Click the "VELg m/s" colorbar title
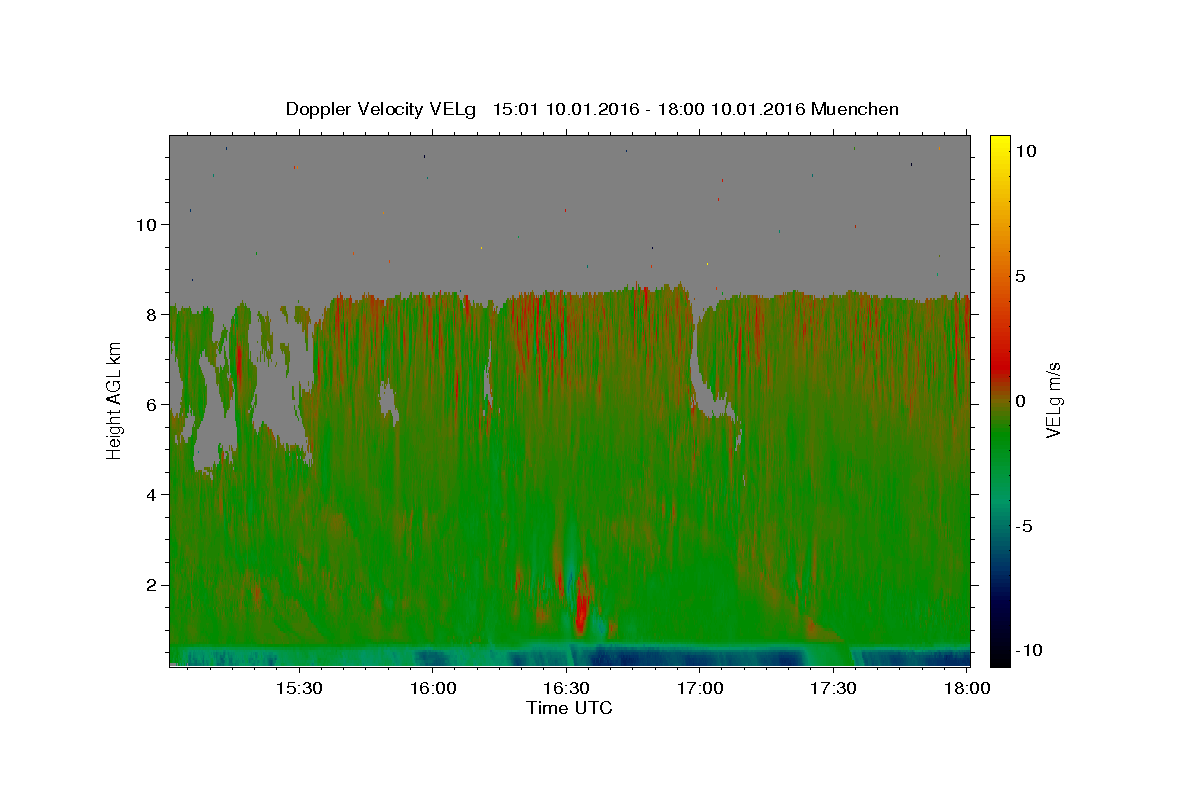Viewport: 1200px width, 800px height. (x=1054, y=399)
